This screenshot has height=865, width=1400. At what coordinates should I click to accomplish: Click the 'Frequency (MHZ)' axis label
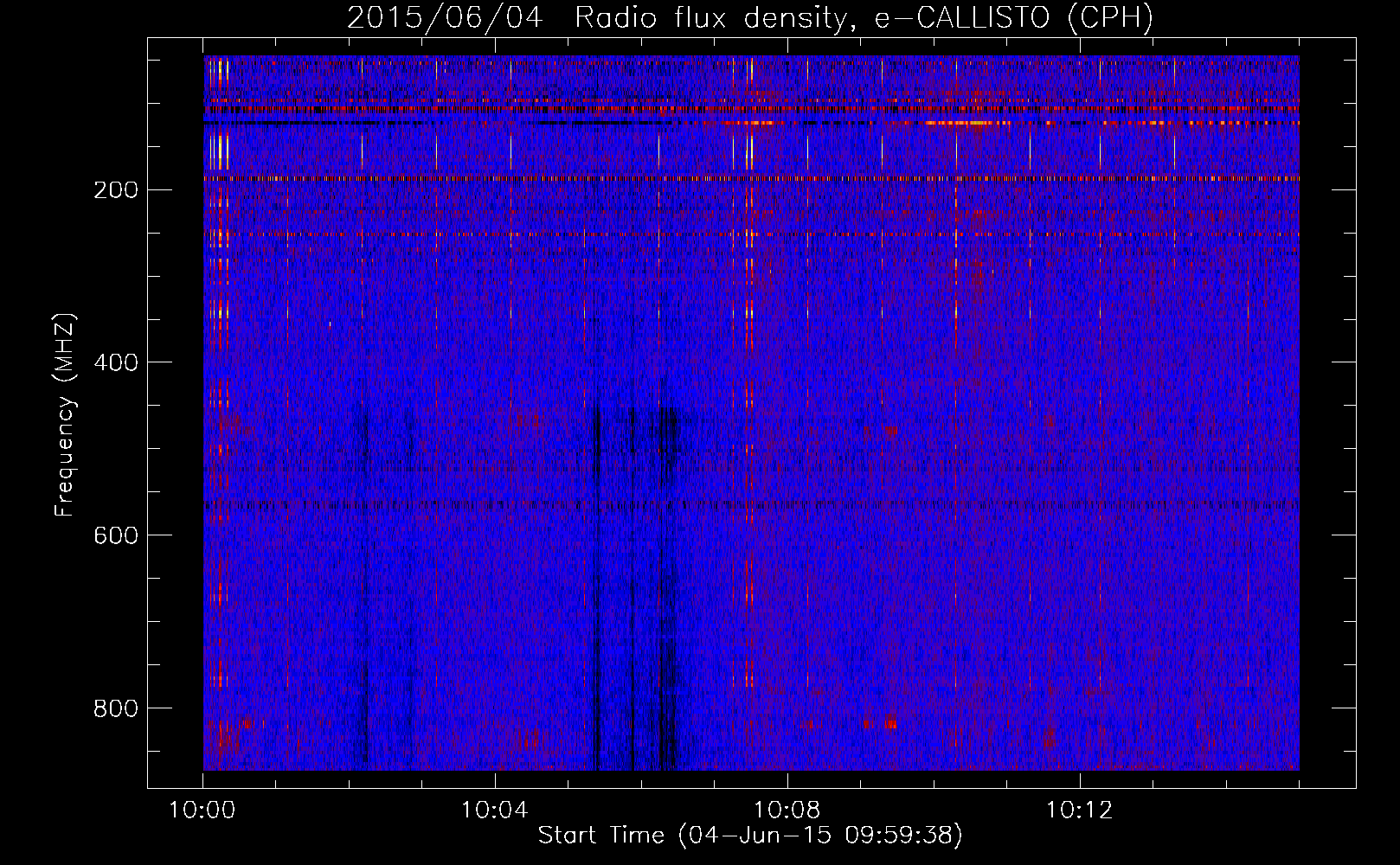coord(65,415)
